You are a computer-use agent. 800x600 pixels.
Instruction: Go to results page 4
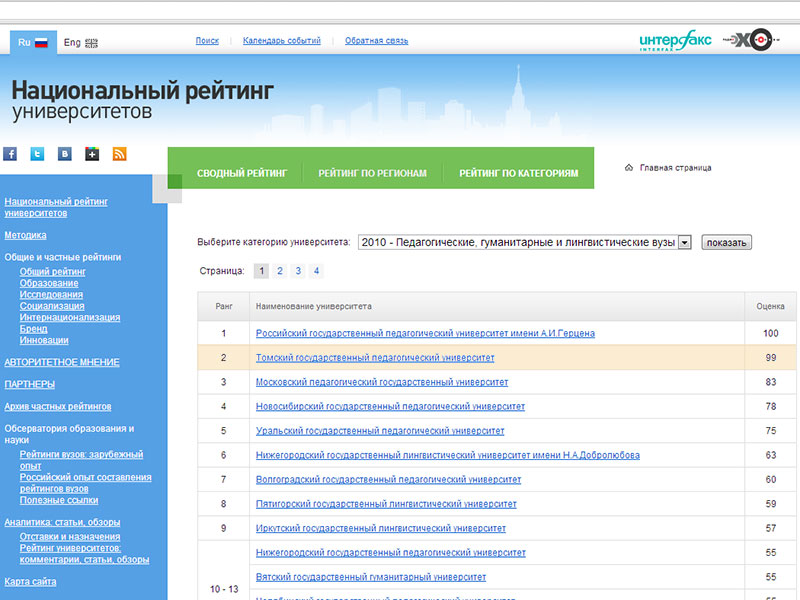pyautogui.click(x=316, y=271)
